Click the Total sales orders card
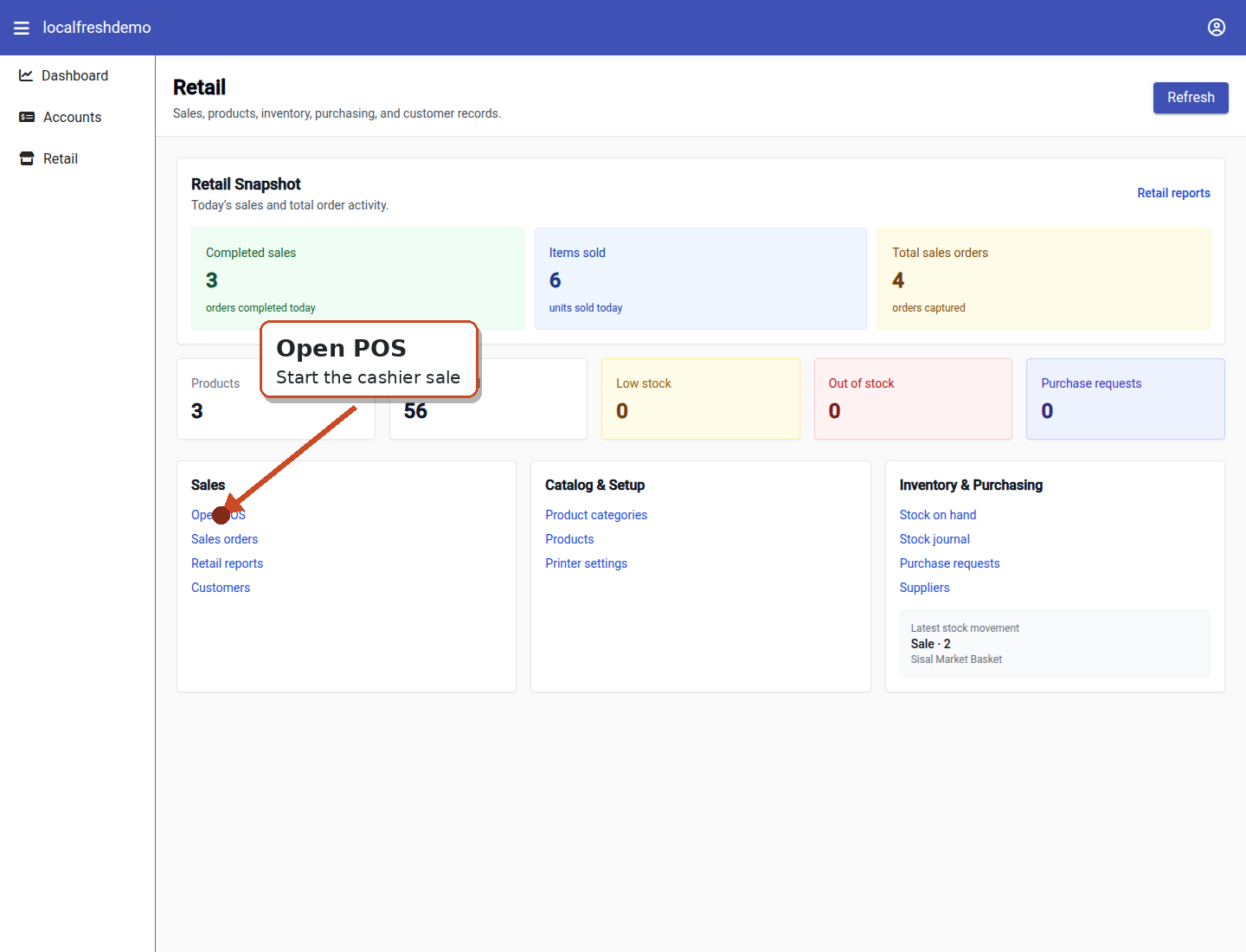This screenshot has height=952, width=1246. [1044, 279]
